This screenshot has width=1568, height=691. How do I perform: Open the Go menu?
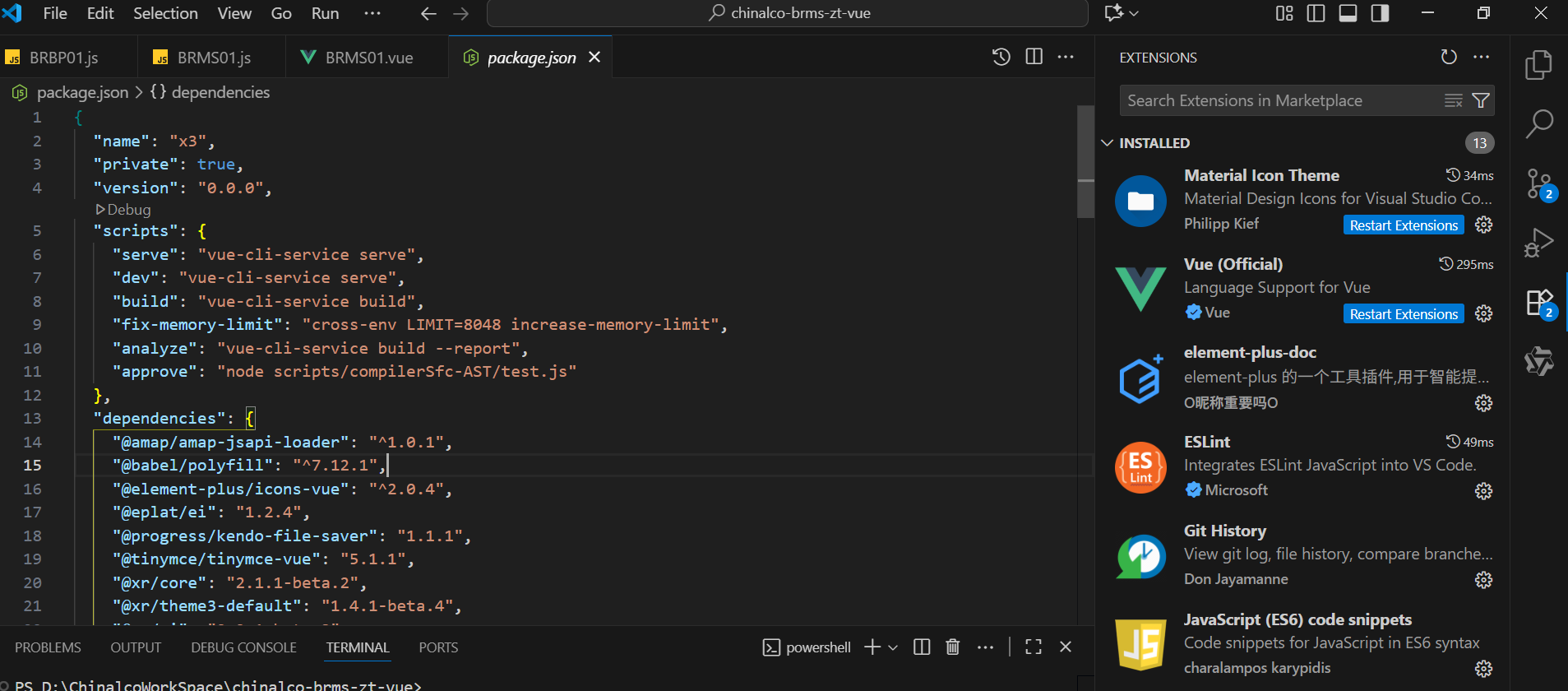point(281,13)
